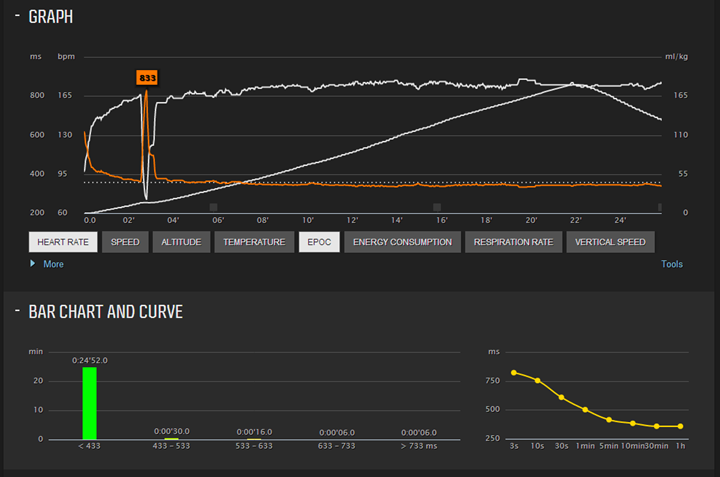Toggle the Energy Consumption graph series
This screenshot has height=477, width=720.
click(402, 242)
